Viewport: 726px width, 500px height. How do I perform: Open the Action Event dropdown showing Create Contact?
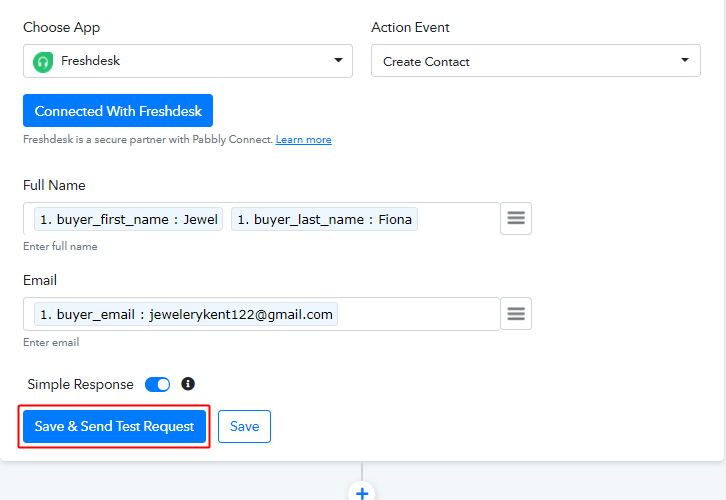[x=536, y=61]
